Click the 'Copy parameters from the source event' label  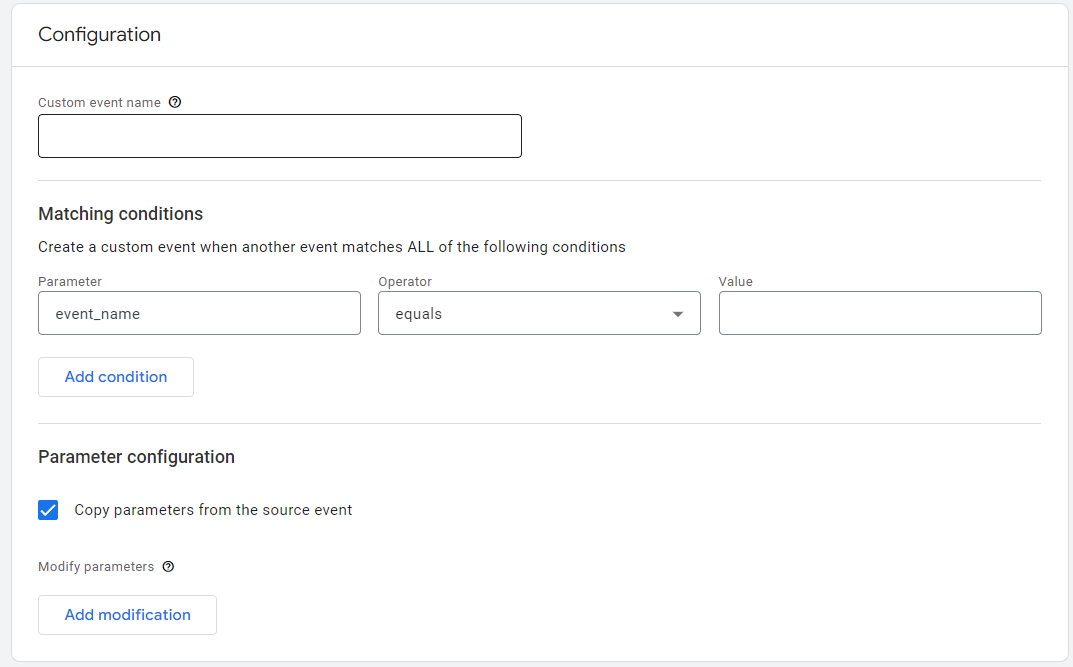tap(213, 510)
